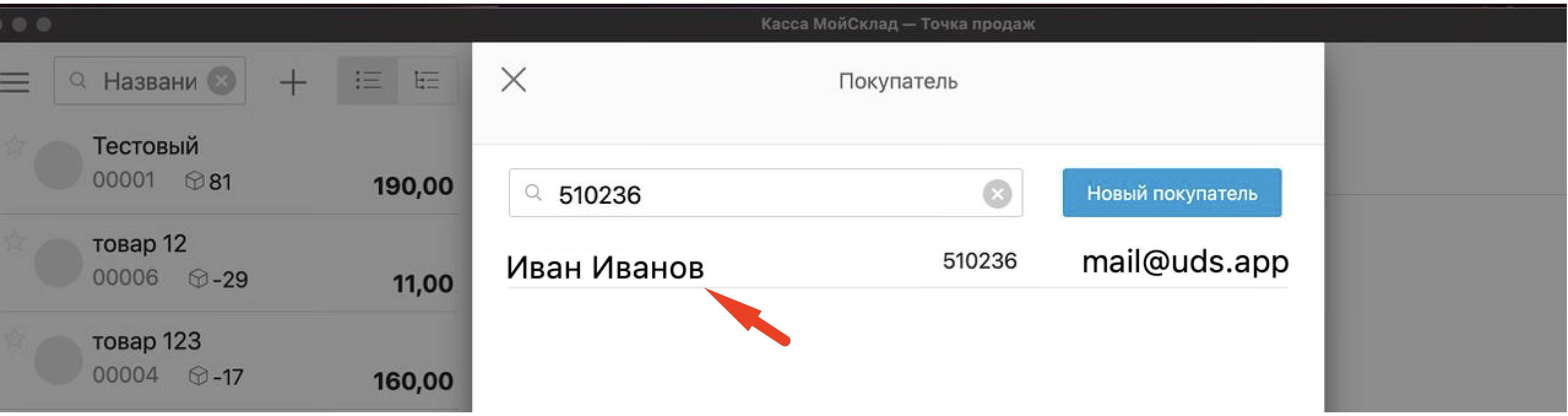Clear the product name search field
The width and height of the screenshot is (1568, 416).
click(x=222, y=81)
